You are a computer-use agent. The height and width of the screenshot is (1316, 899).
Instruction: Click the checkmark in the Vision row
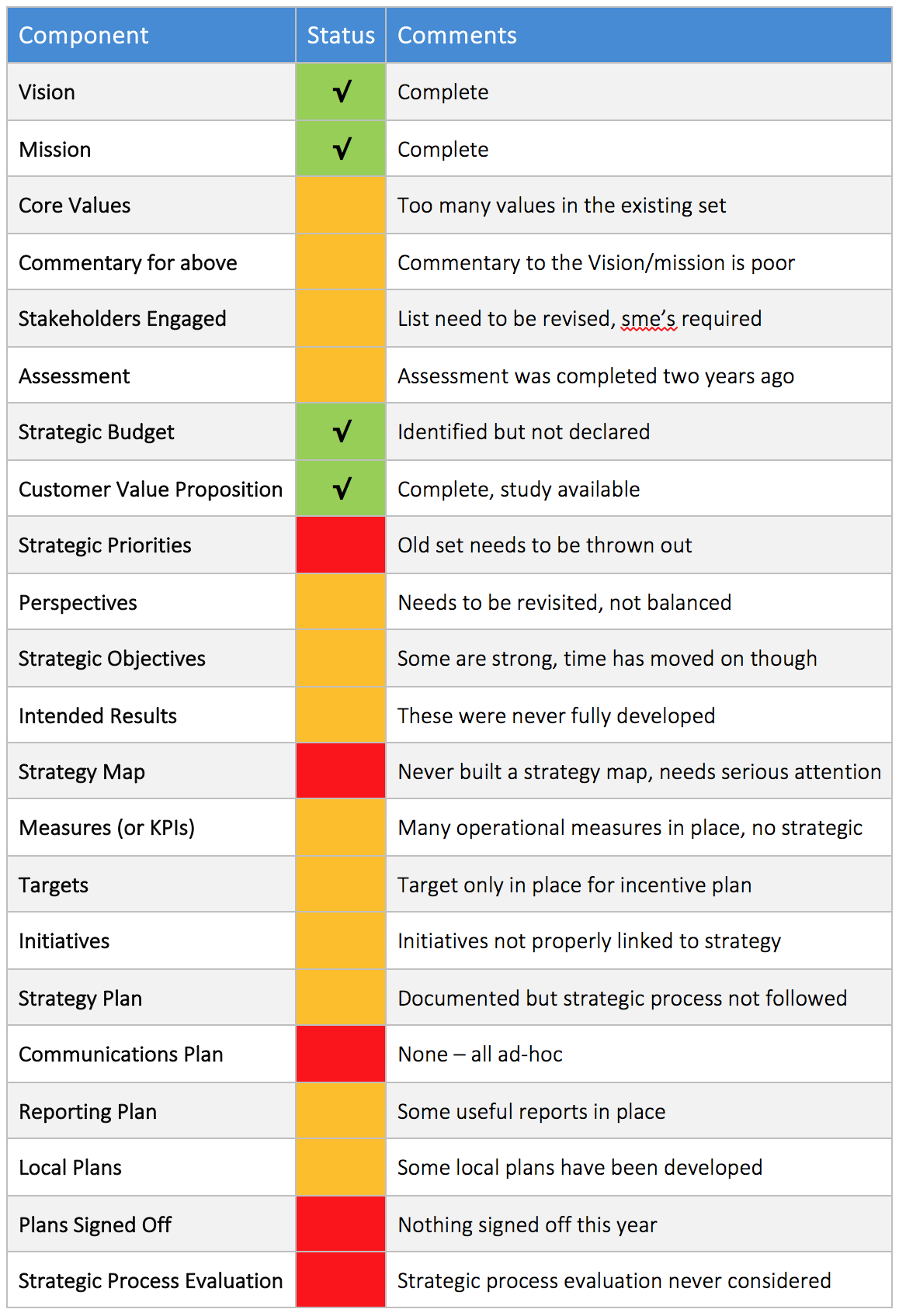point(342,92)
